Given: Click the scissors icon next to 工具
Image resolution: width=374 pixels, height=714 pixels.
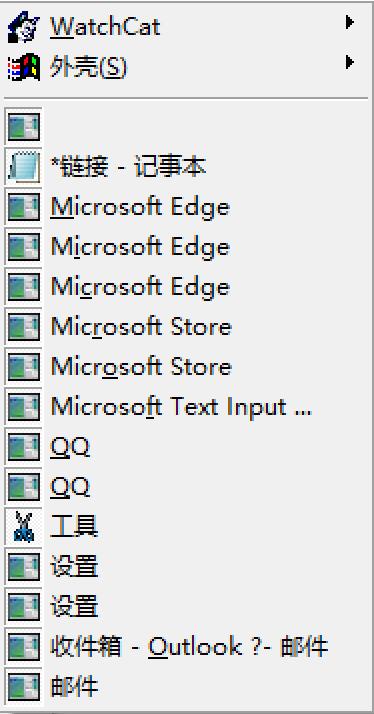Looking at the screenshot, I should tap(24, 527).
